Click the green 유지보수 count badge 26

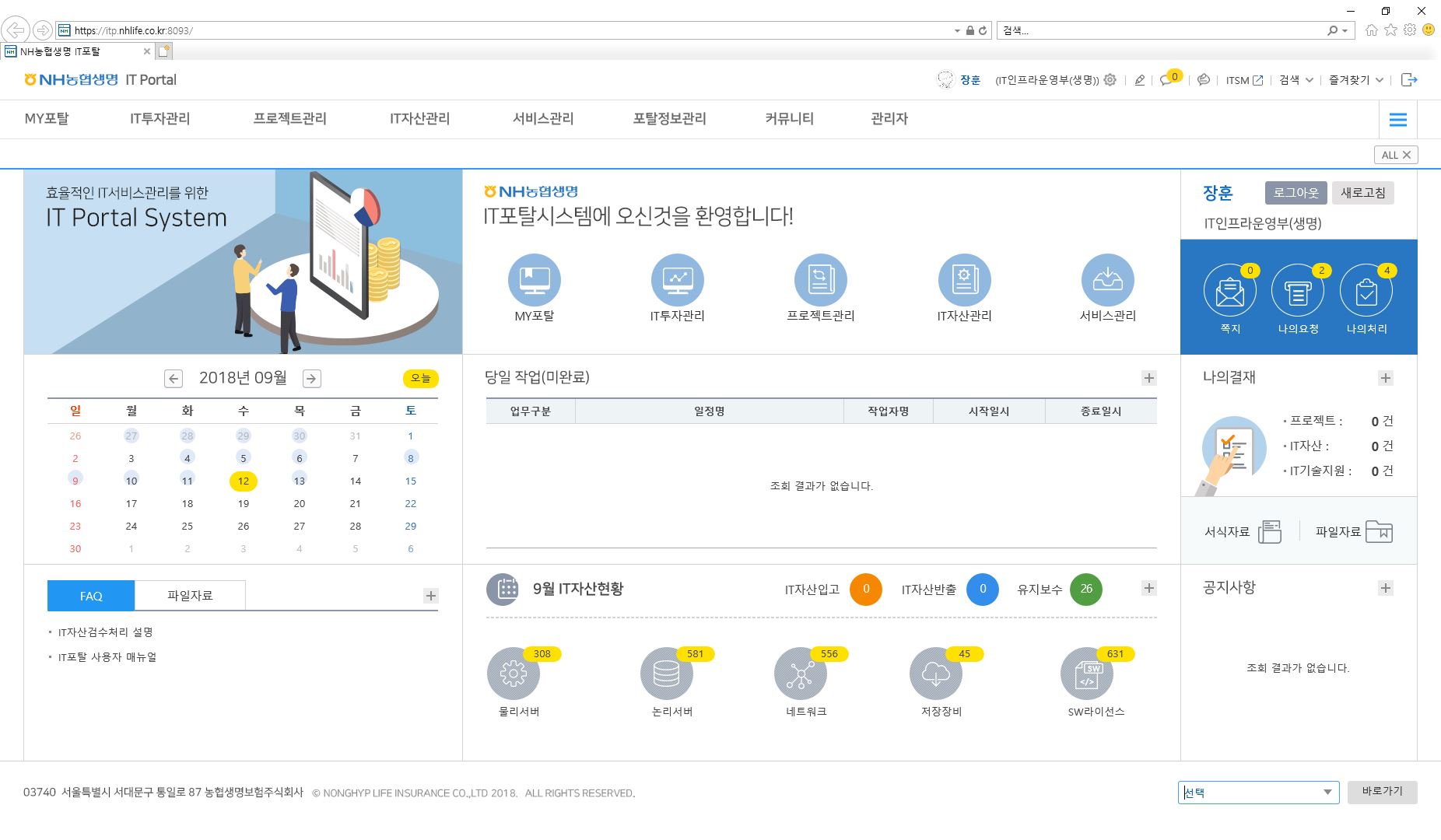(x=1086, y=589)
